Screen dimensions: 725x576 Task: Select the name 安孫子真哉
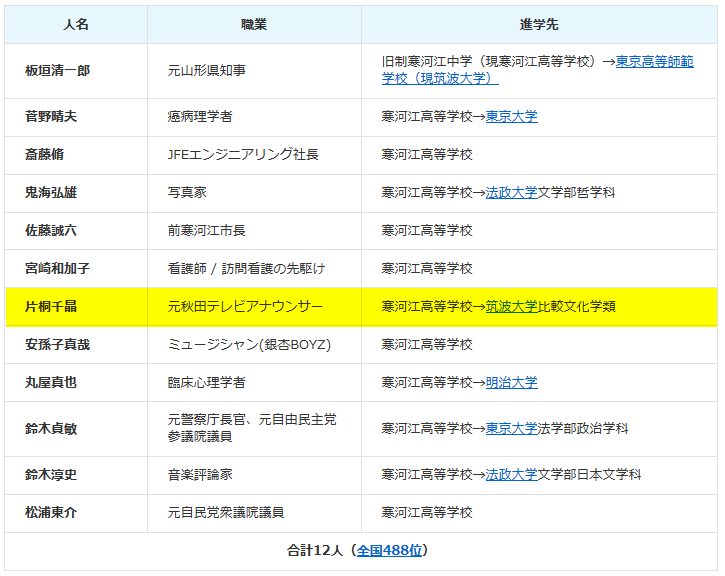(x=57, y=344)
